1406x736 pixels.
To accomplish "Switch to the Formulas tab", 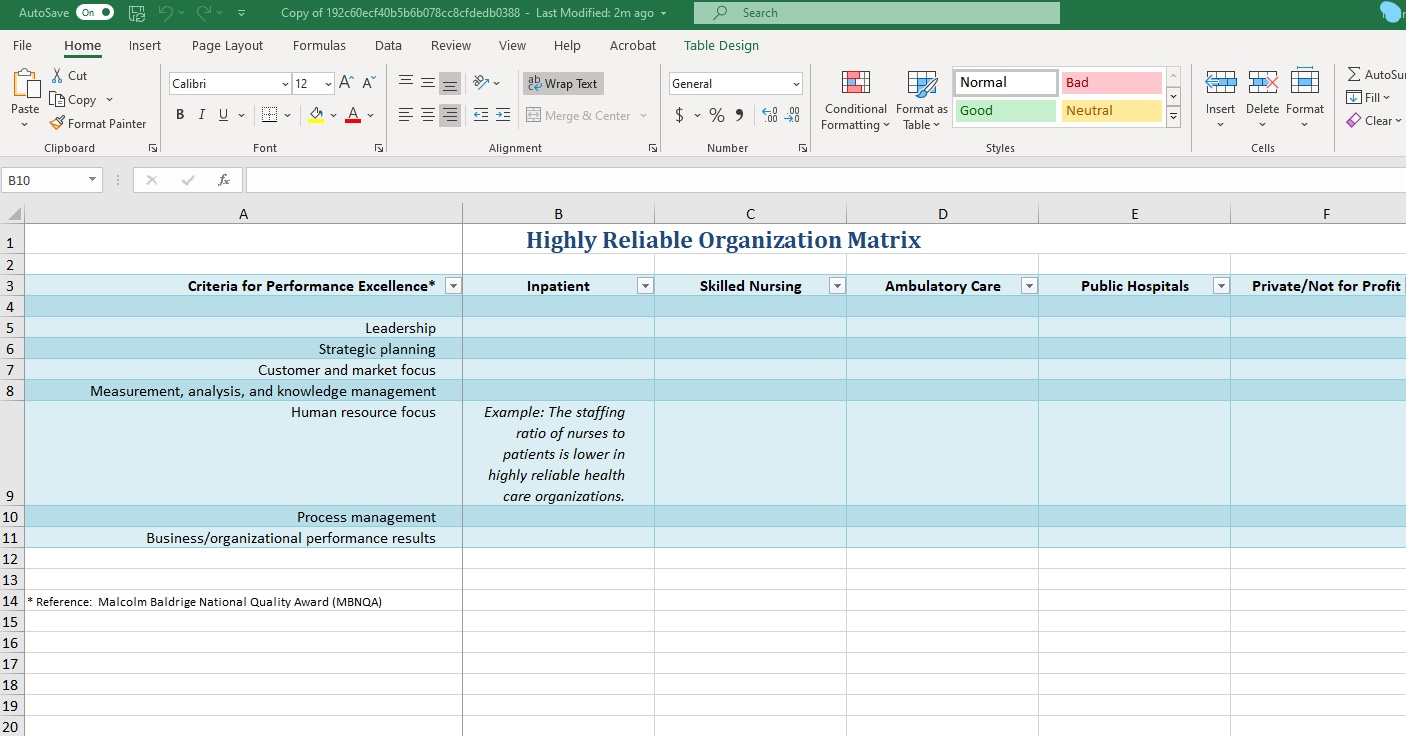I will point(319,45).
